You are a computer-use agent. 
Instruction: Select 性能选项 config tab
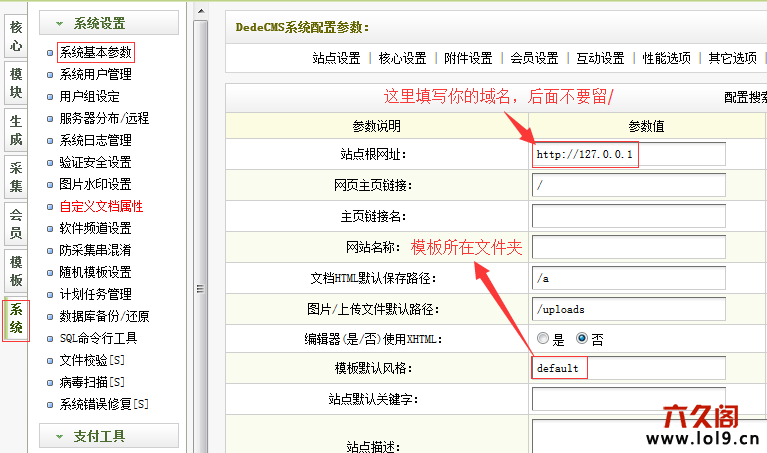pos(667,58)
